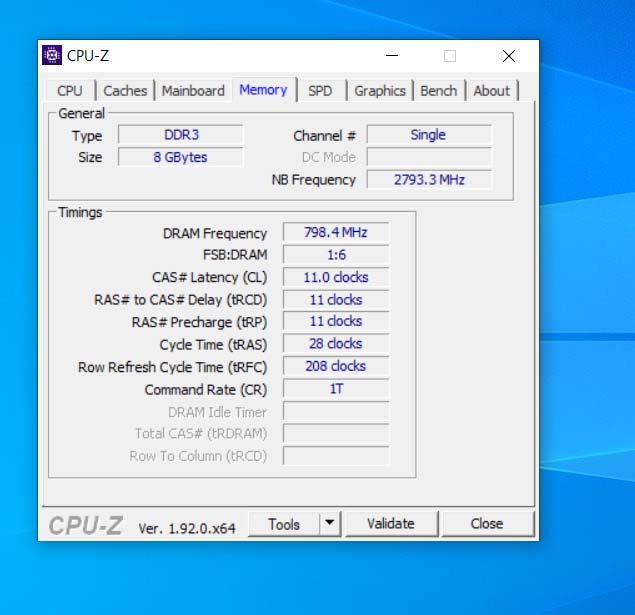Select the Mainboard tab
Image resolution: width=635 pixels, height=615 pixels.
coord(193,90)
